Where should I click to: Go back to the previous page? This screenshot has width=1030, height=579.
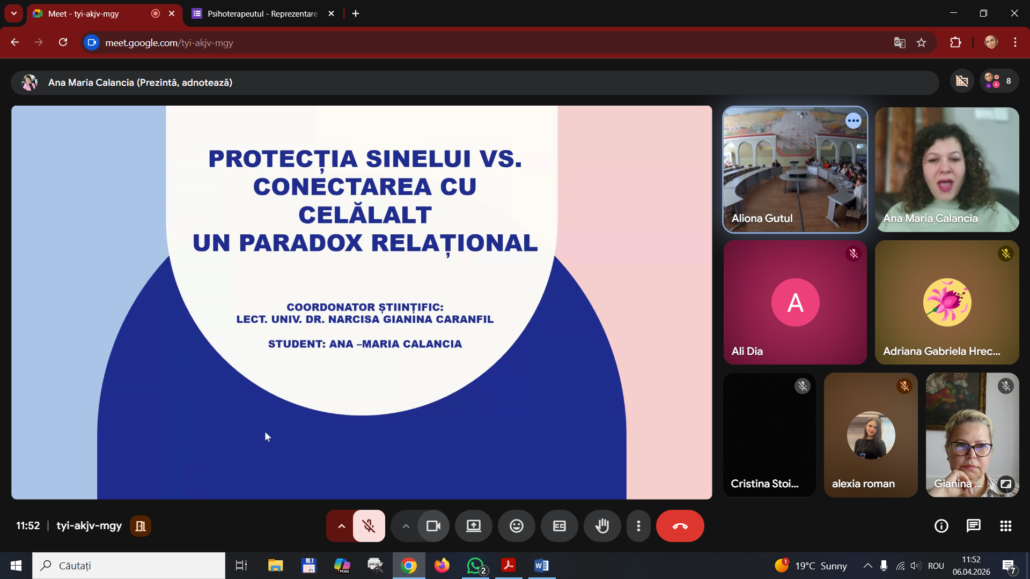coord(15,43)
